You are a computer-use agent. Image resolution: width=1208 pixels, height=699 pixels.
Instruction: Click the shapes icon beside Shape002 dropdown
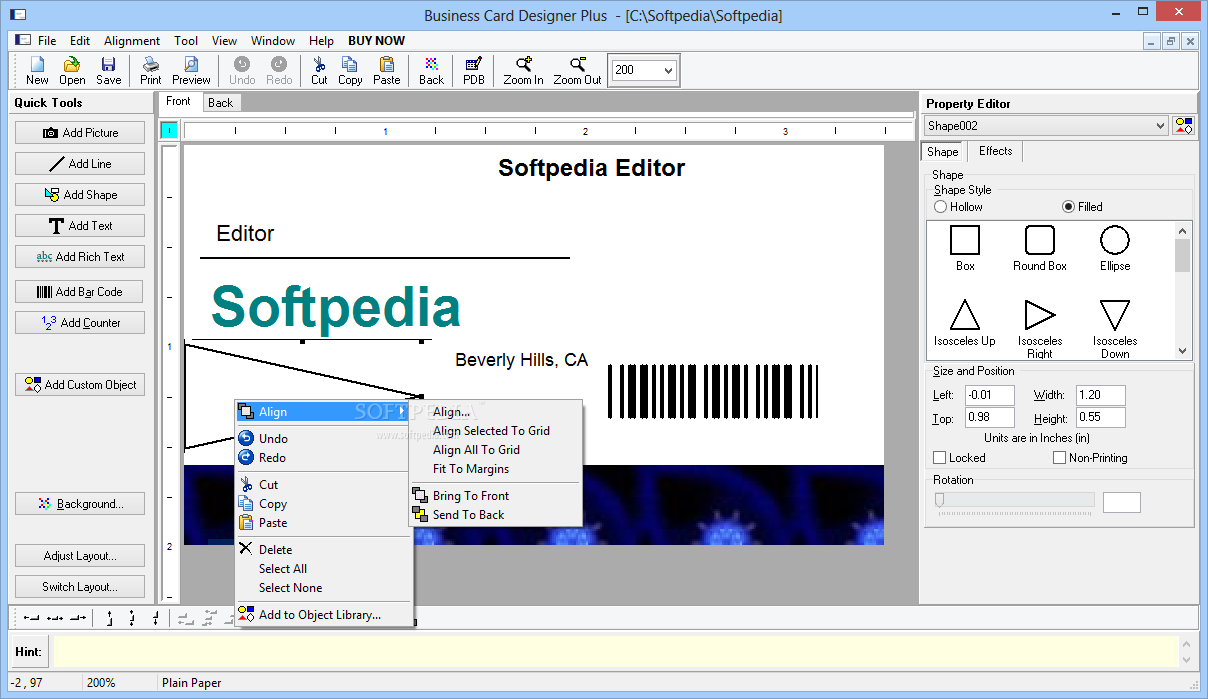click(1184, 126)
